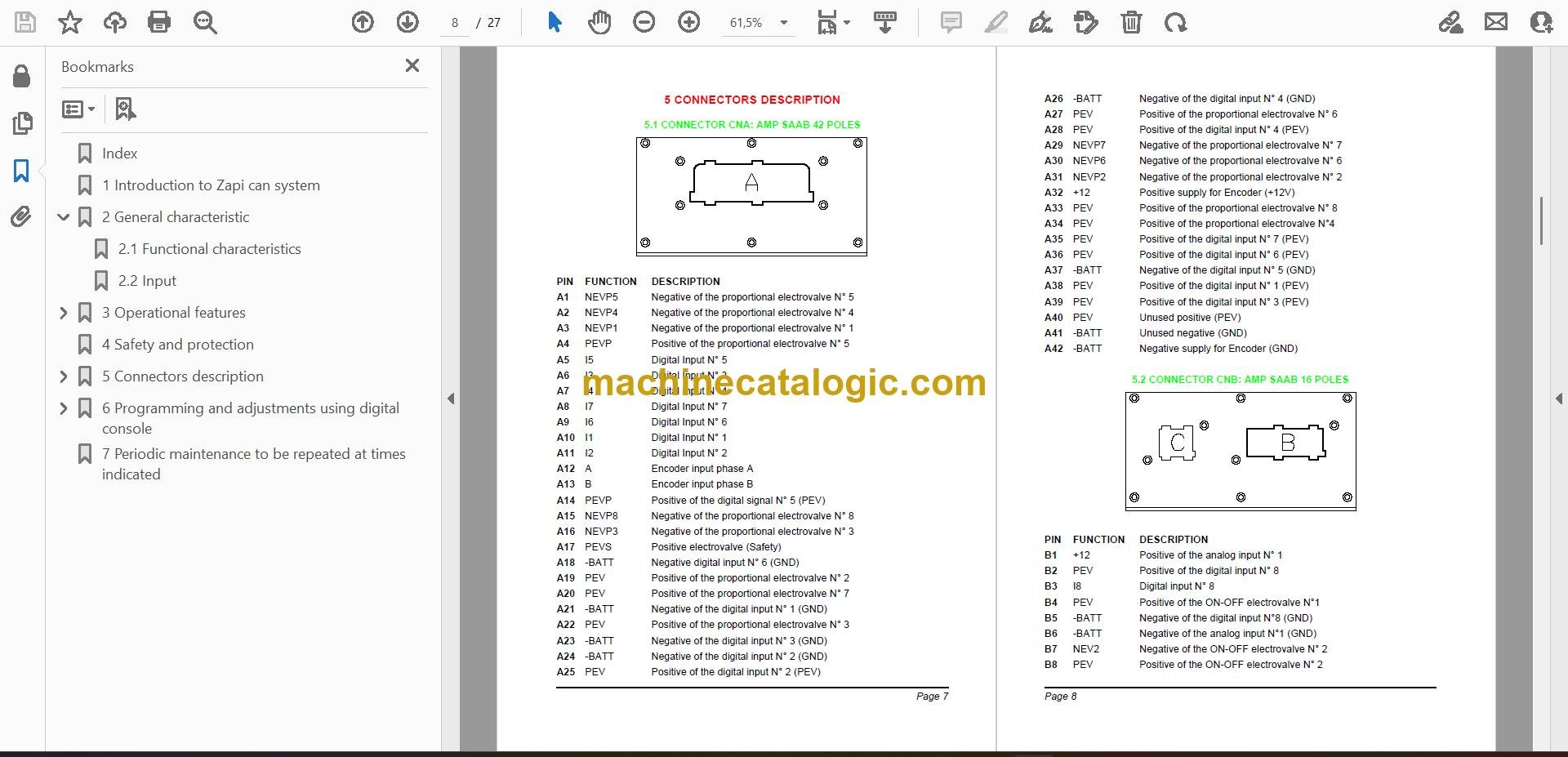Click the stamp tool icon
The image size is (1568, 757).
click(x=1086, y=22)
